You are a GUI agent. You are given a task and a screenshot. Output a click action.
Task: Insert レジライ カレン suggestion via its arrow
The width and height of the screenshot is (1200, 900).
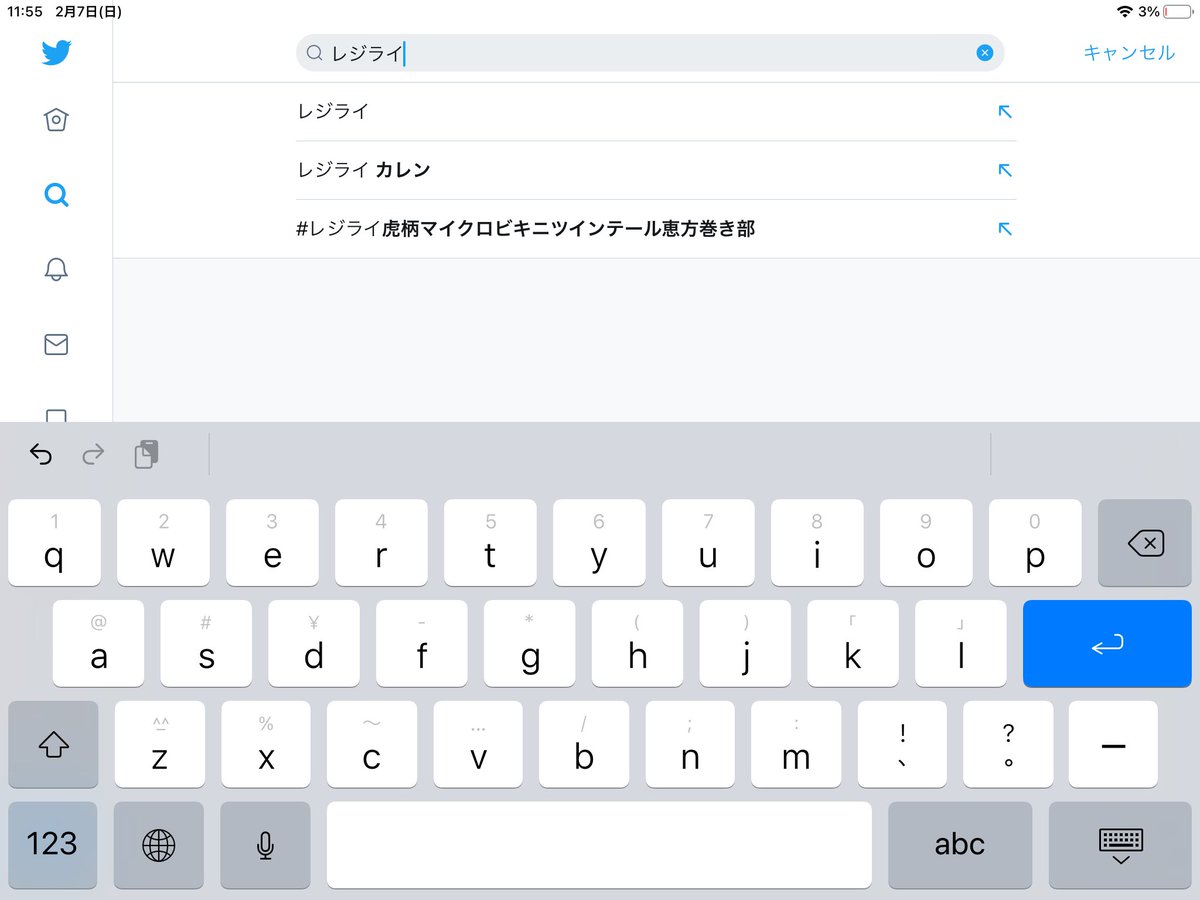pyautogui.click(x=1005, y=170)
